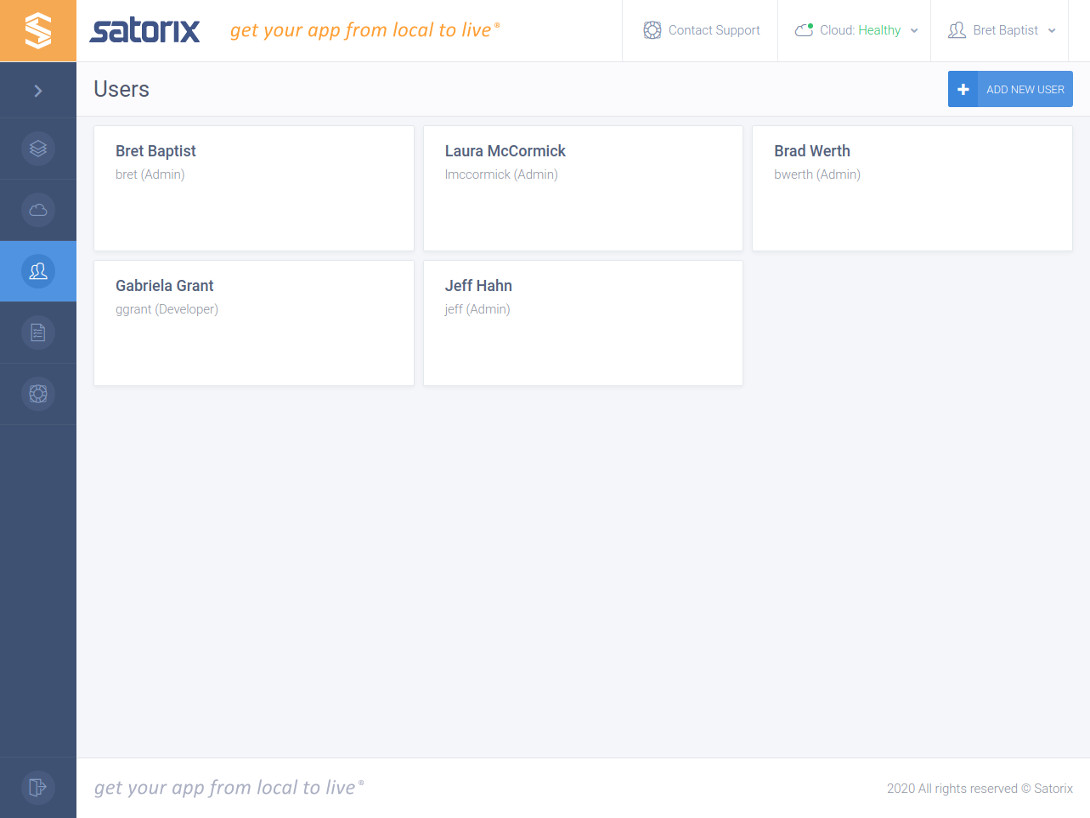Click the logout icon at sidebar bottom
1090x818 pixels.
point(38,788)
